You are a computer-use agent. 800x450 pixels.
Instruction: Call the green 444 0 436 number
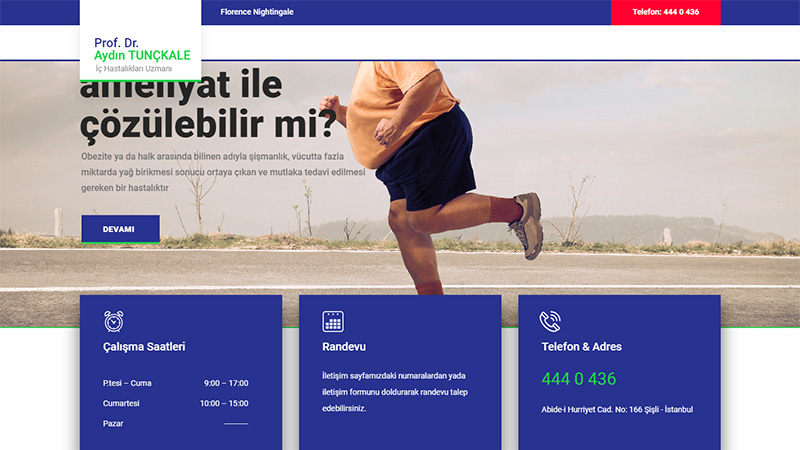[579, 379]
